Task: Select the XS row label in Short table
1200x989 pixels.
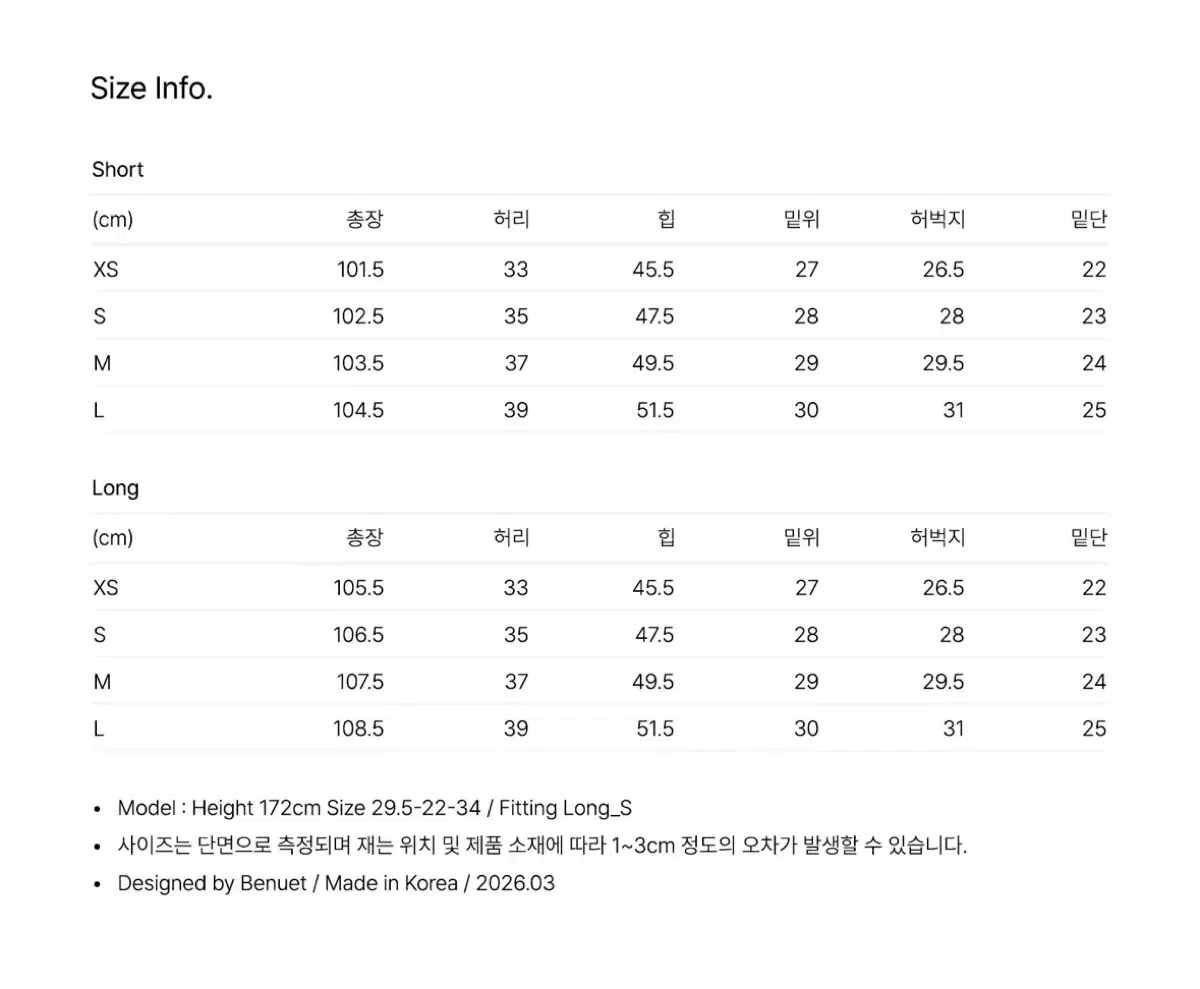Action: 106,270
